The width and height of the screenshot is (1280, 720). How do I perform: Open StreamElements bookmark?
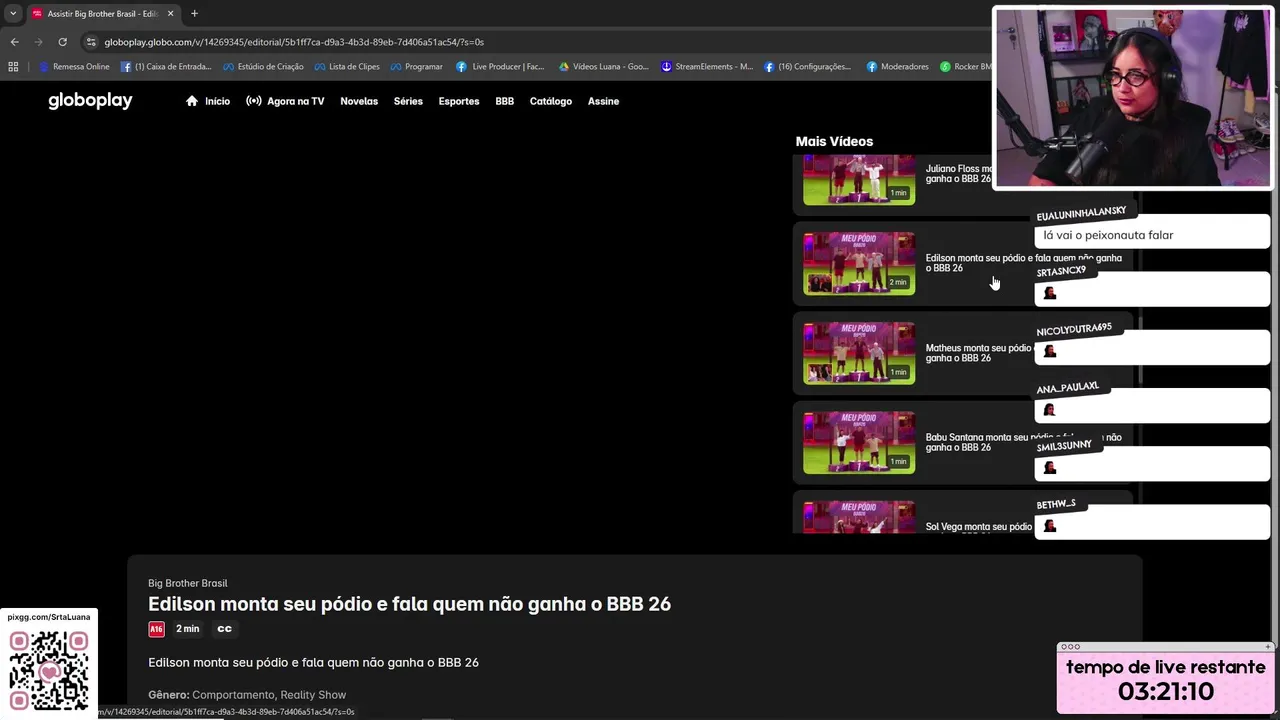707,67
